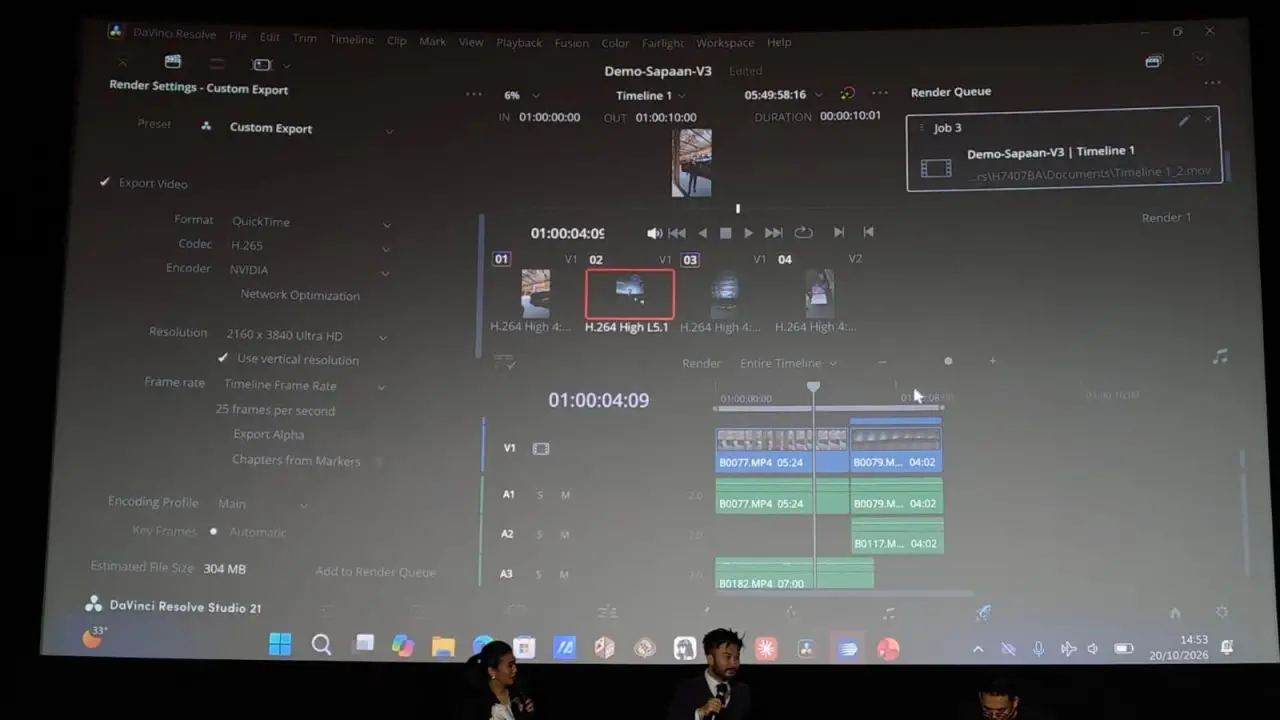
Task: Mute the viewer audio speaker icon
Action: pos(654,233)
